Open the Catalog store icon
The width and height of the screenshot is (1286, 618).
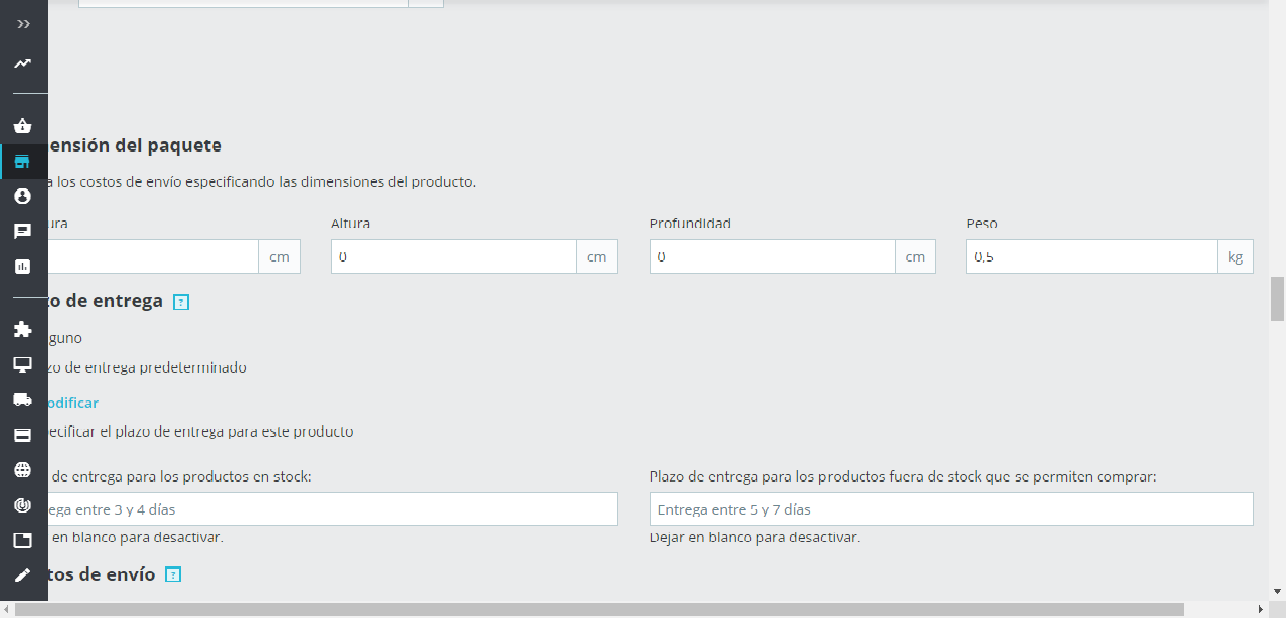(x=23, y=162)
